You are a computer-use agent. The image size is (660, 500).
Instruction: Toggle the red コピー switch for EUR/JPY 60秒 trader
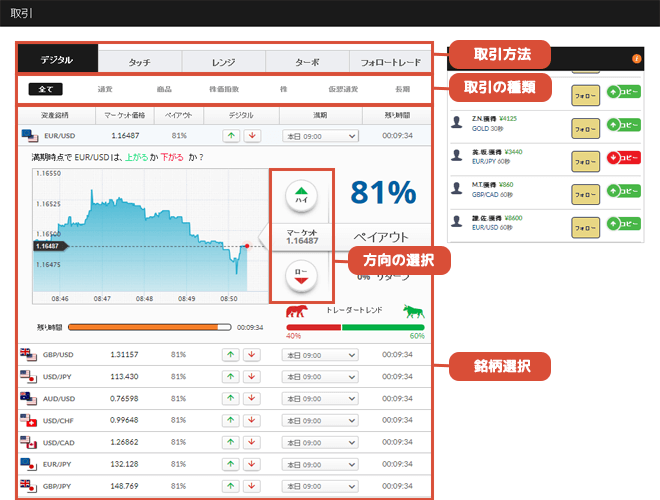coord(624,158)
